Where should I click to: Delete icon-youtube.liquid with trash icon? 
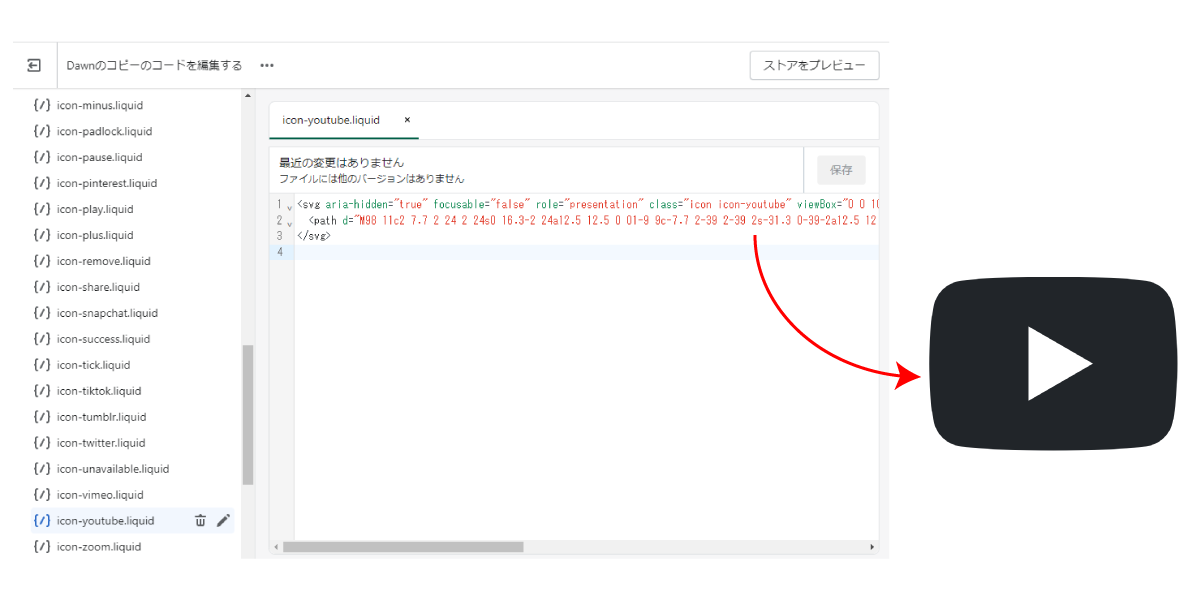(200, 520)
